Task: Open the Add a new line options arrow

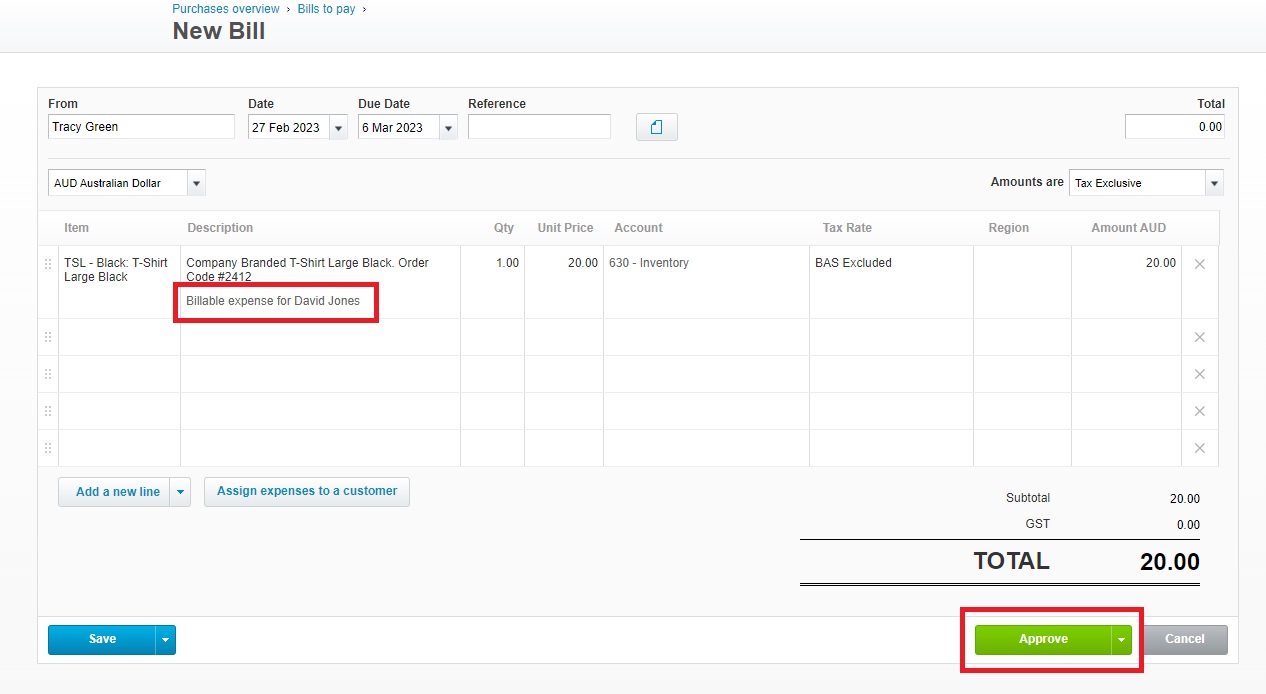Action: (x=180, y=492)
